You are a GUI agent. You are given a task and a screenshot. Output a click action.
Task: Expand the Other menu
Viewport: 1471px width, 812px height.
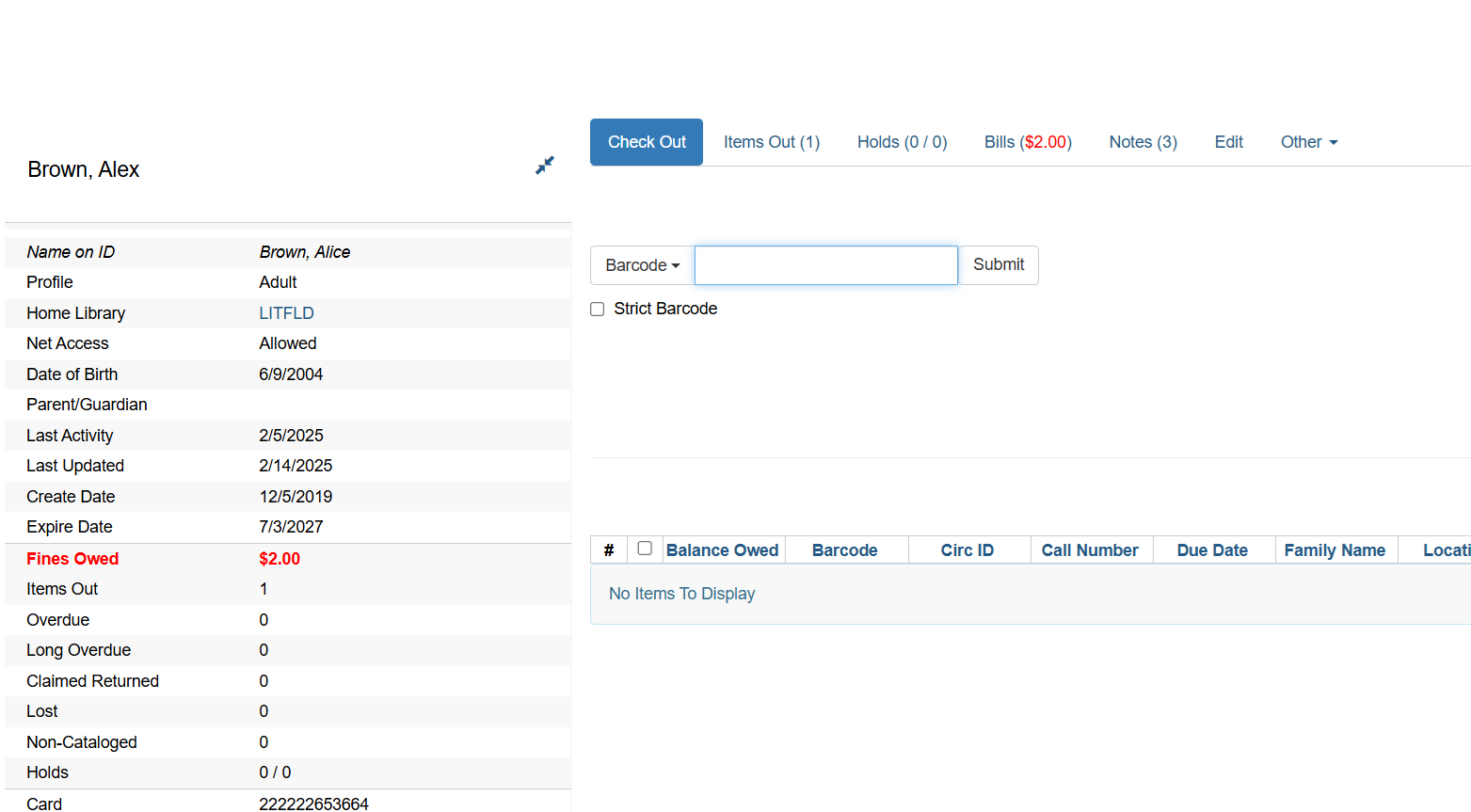click(1308, 142)
